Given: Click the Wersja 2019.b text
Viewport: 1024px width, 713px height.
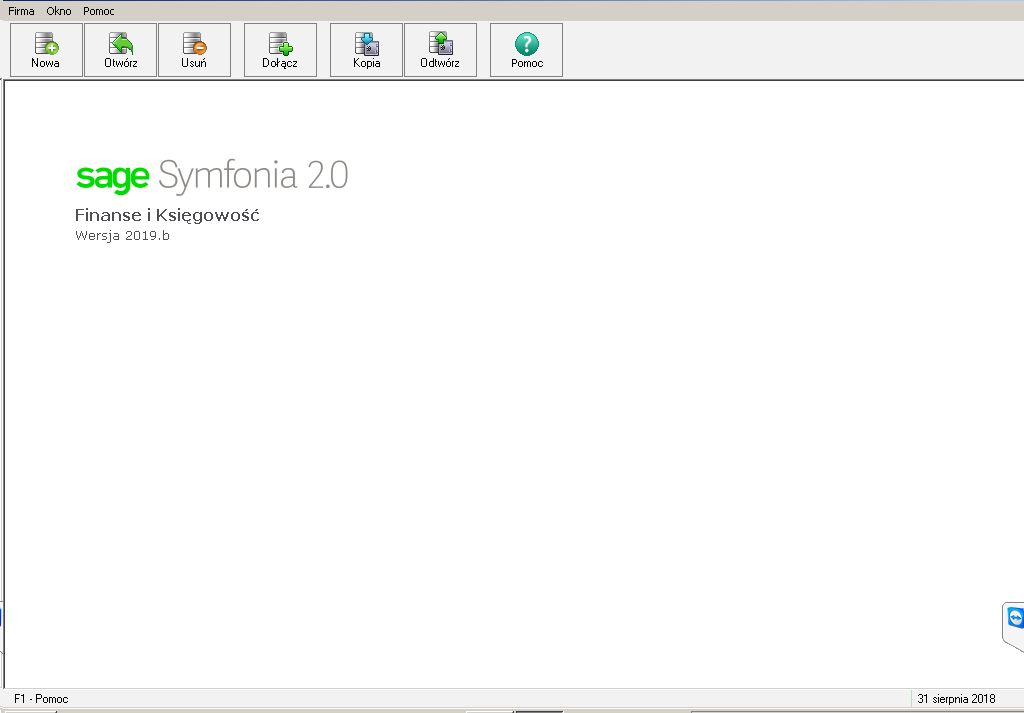Looking at the screenshot, I should 122,236.
